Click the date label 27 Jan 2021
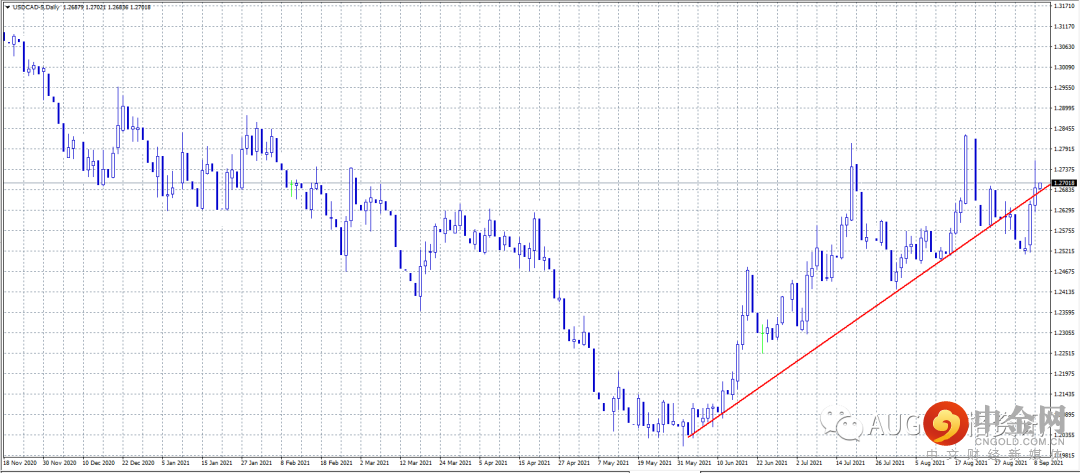Screen dimensions: 1080x473 [x=257, y=463]
